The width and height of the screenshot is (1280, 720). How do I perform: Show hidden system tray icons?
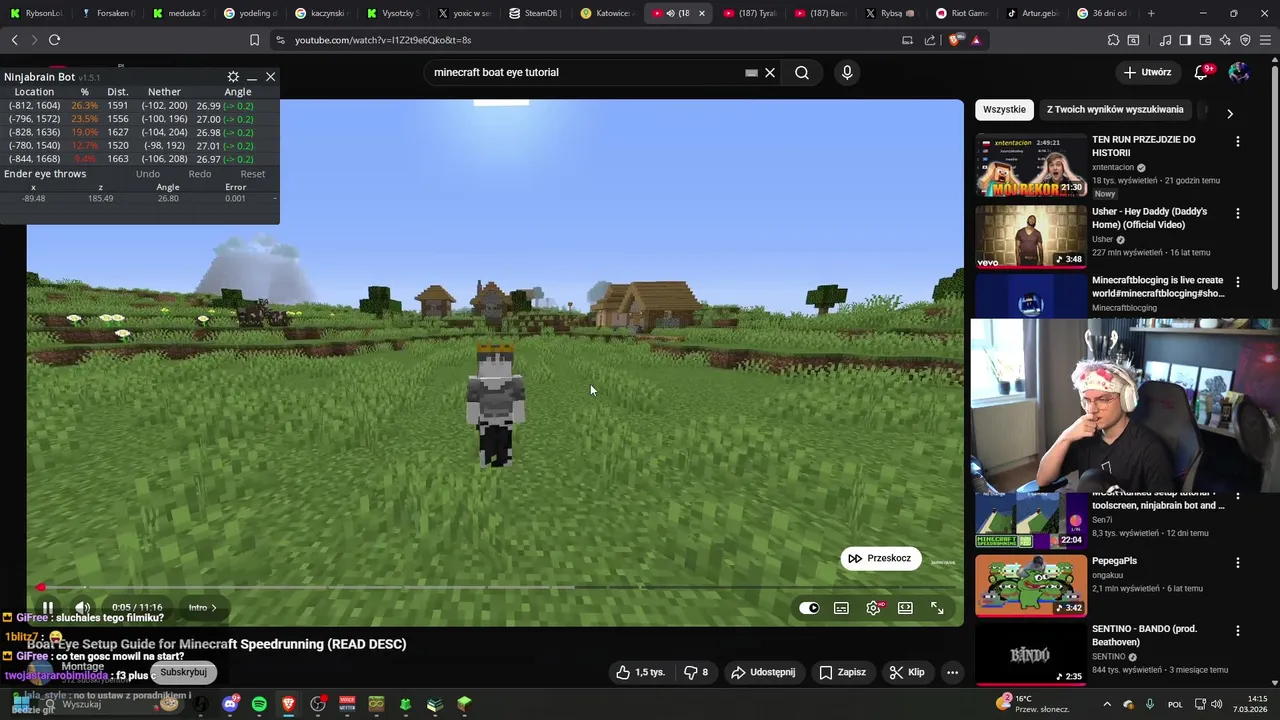point(1107,704)
